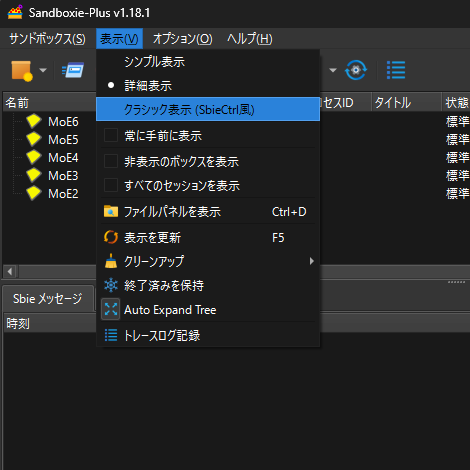470x470 pixels.
Task: Click the horizontal scrollbar left arrow
Action: [10, 271]
